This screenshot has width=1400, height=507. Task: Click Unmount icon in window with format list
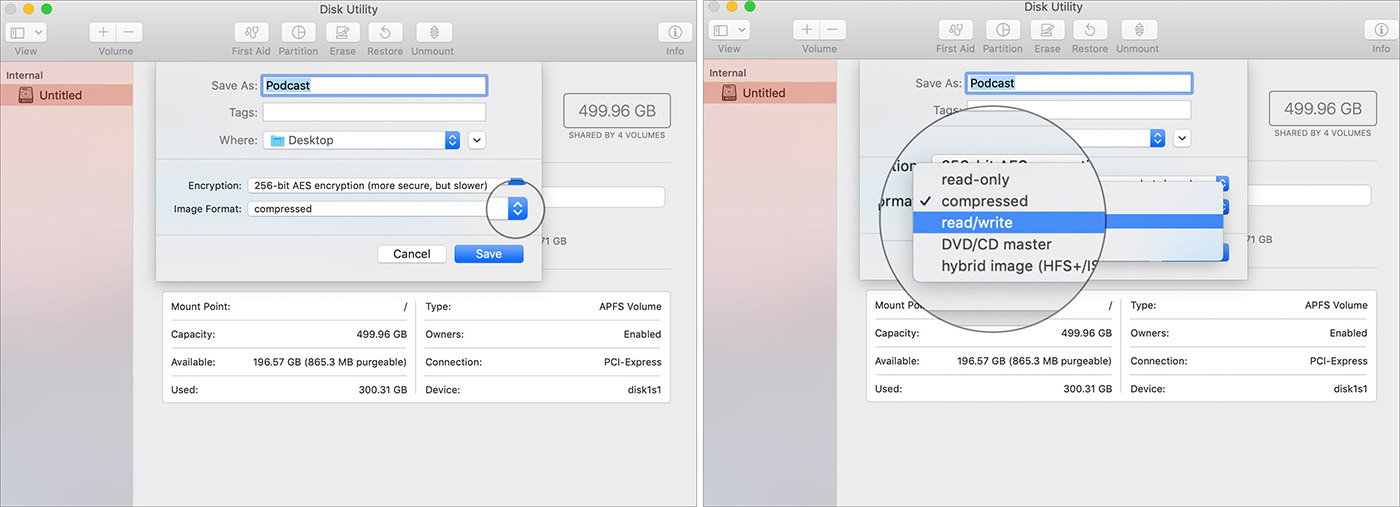[x=1138, y=30]
